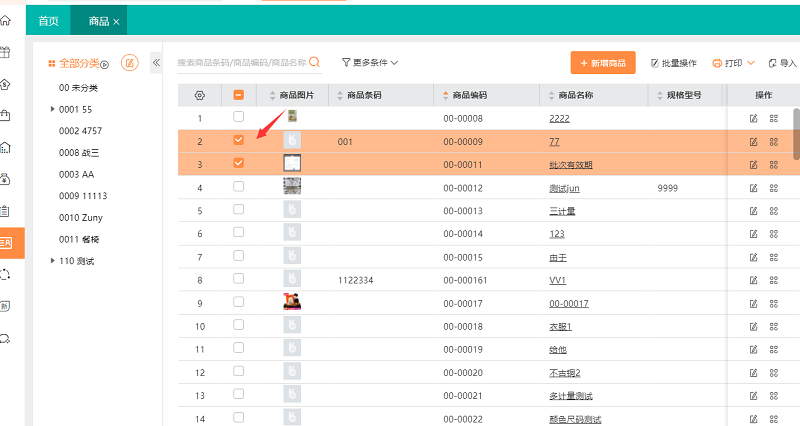Check the box for row 4 (00-00012)
800x426 pixels.
pos(238,186)
